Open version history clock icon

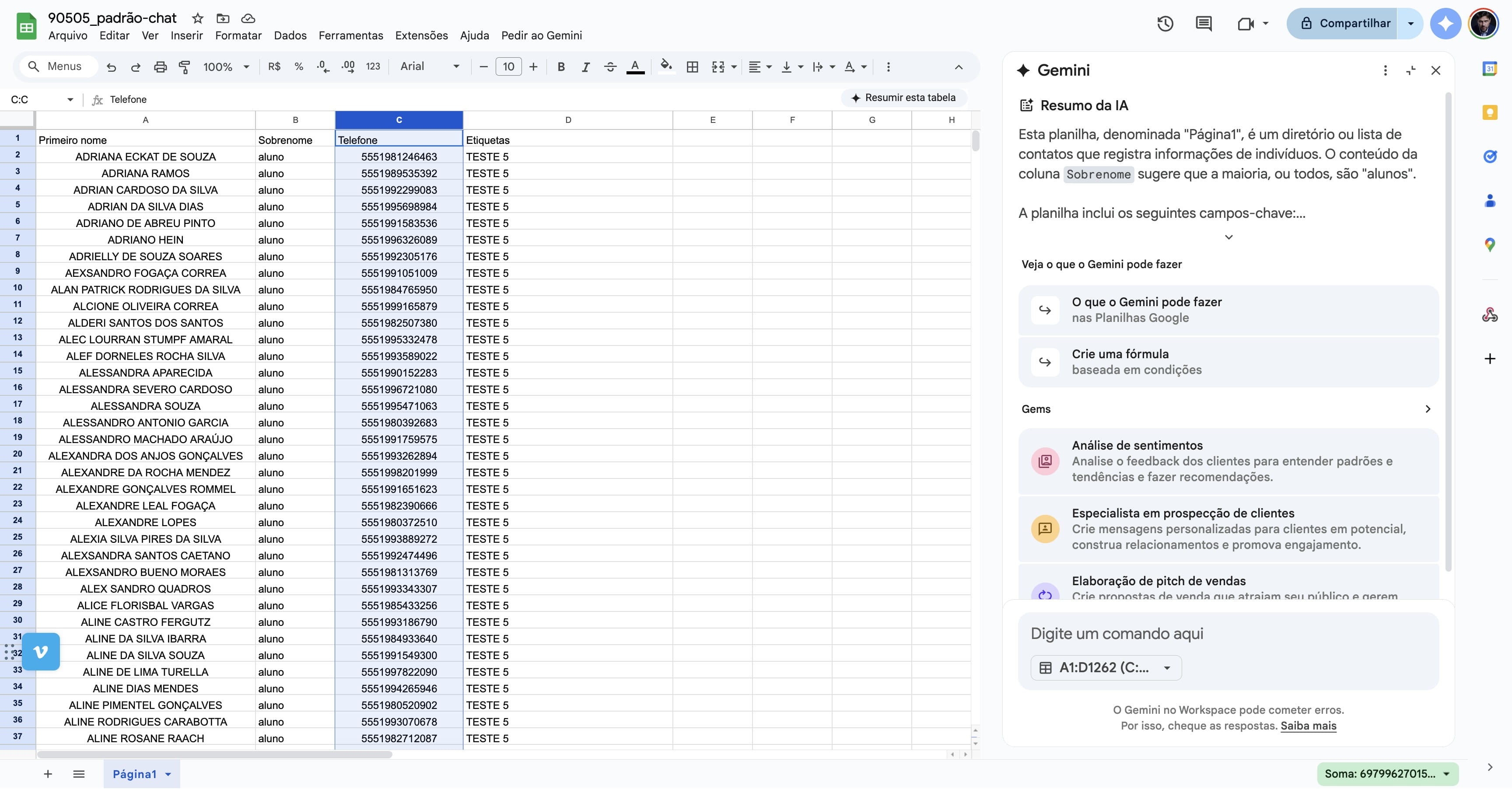coord(1165,24)
